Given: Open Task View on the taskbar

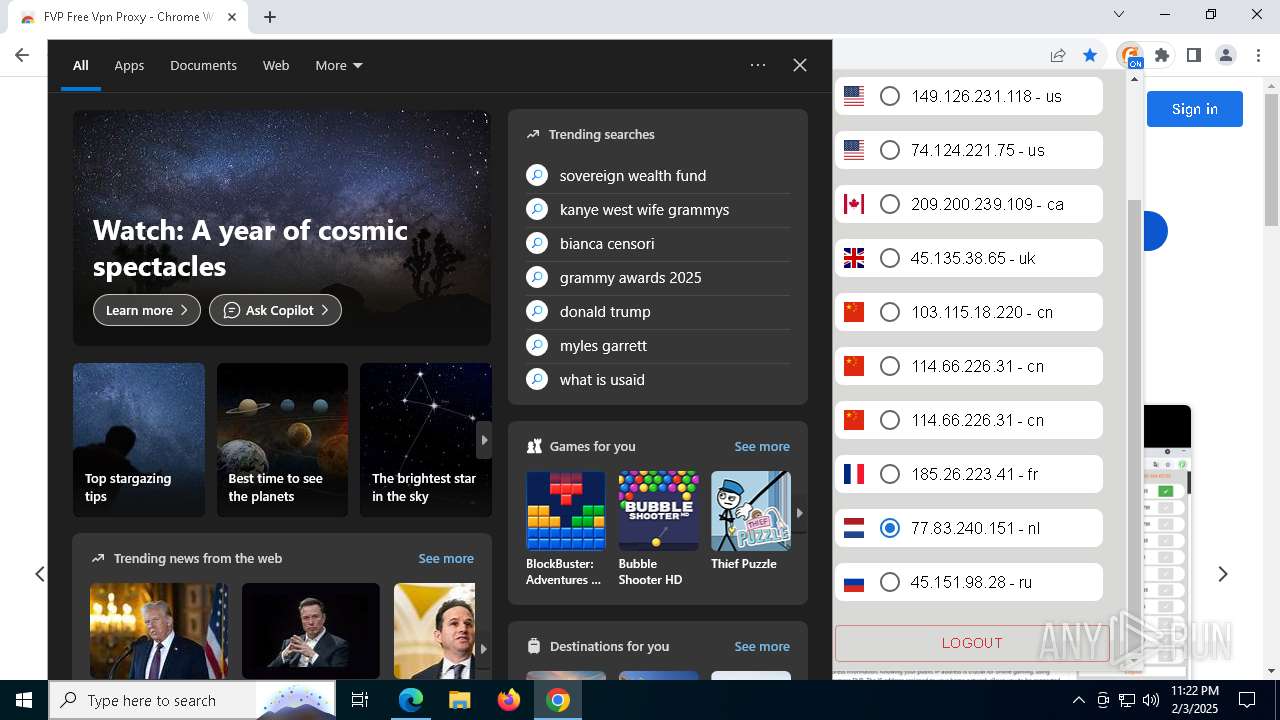Looking at the screenshot, I should tap(360, 700).
